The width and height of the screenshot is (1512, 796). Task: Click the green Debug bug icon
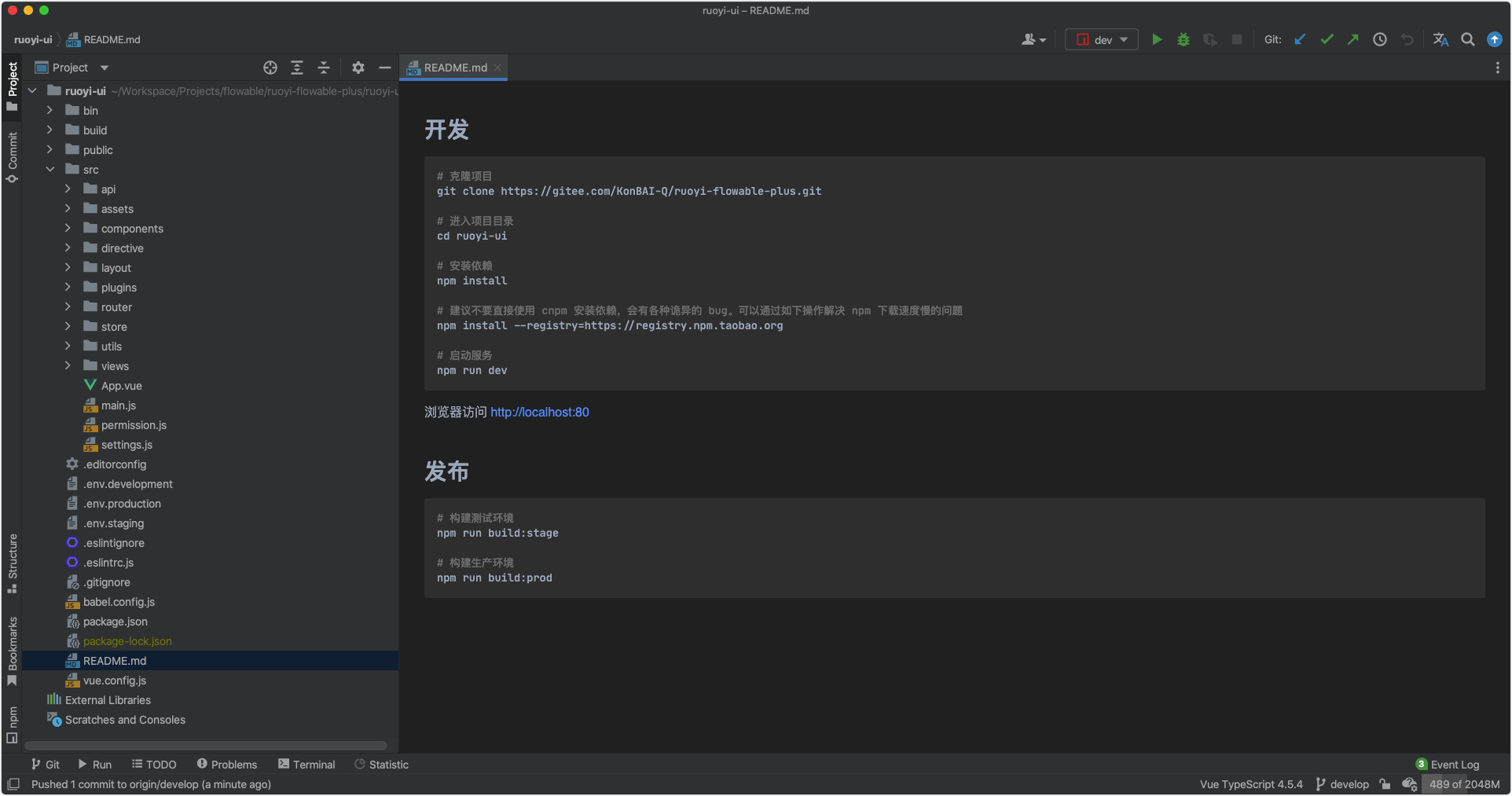(1184, 39)
